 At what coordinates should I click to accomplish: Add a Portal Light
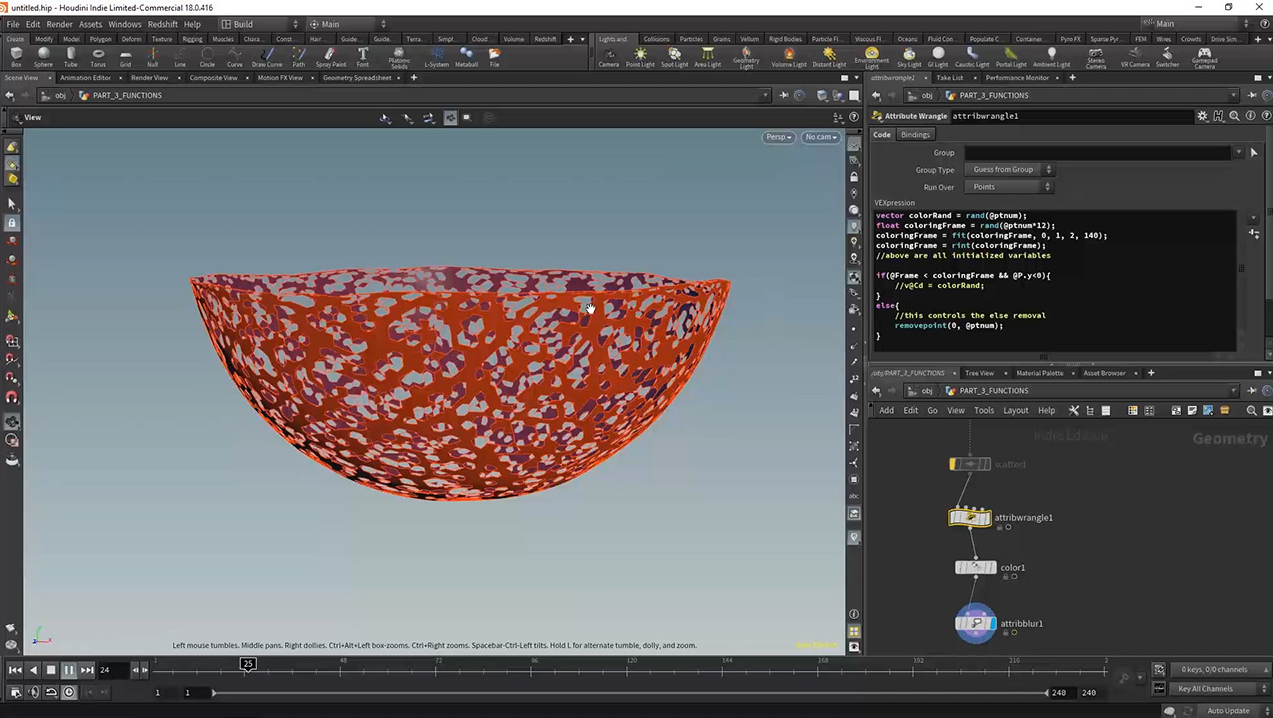tap(1011, 56)
